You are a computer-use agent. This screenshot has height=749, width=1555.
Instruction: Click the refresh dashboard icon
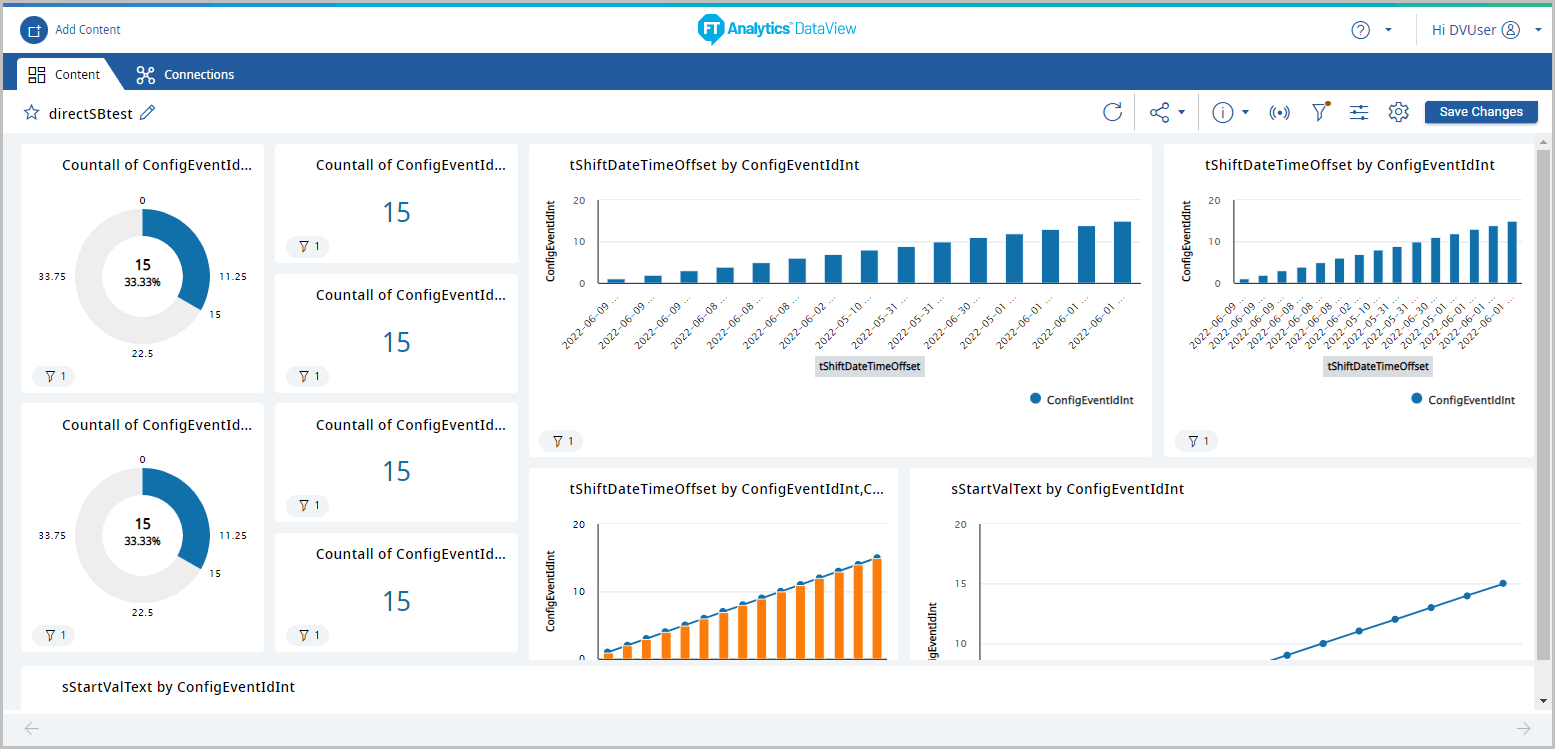pos(1112,112)
